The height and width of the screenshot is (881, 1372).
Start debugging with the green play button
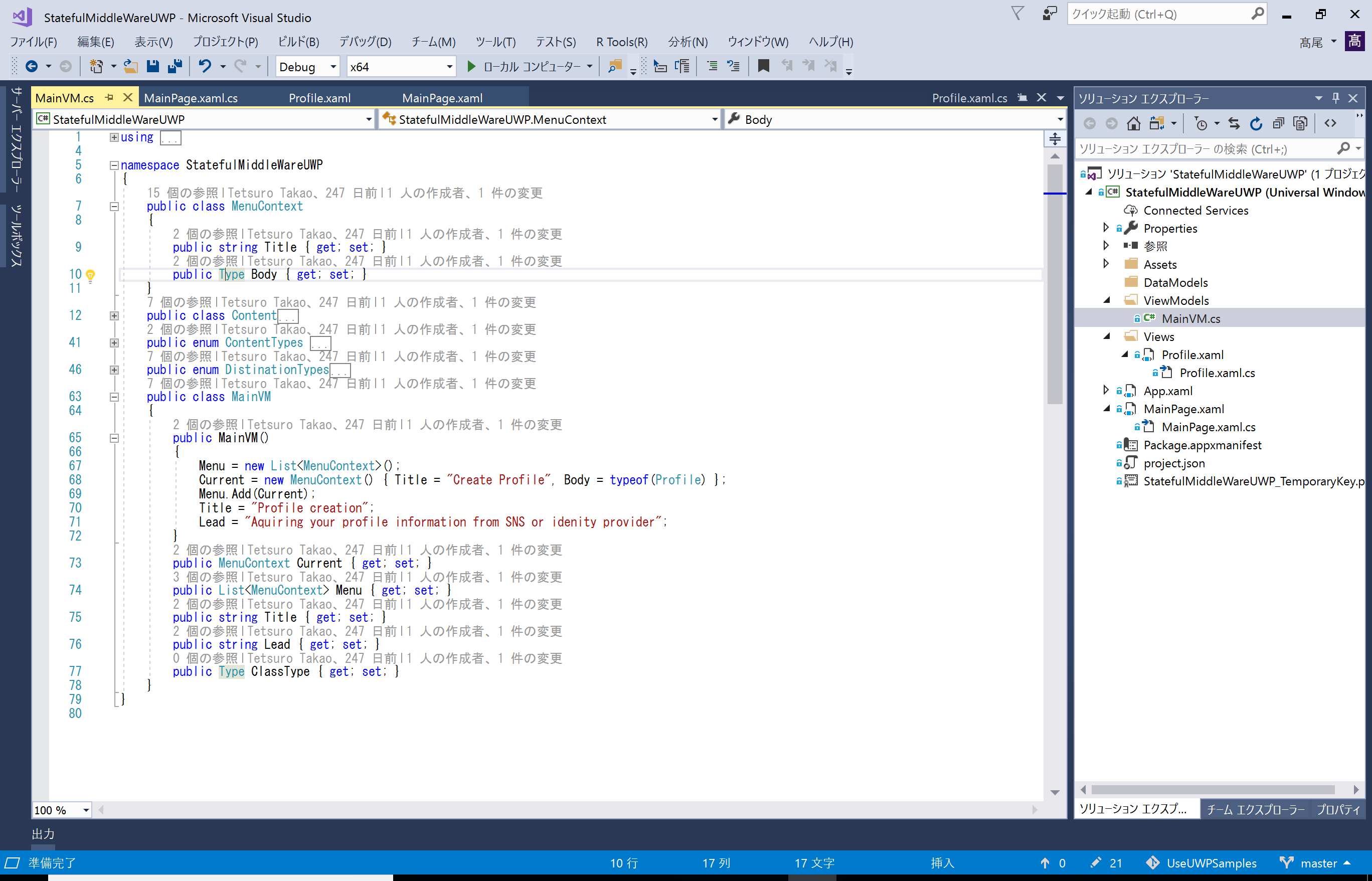click(471, 66)
